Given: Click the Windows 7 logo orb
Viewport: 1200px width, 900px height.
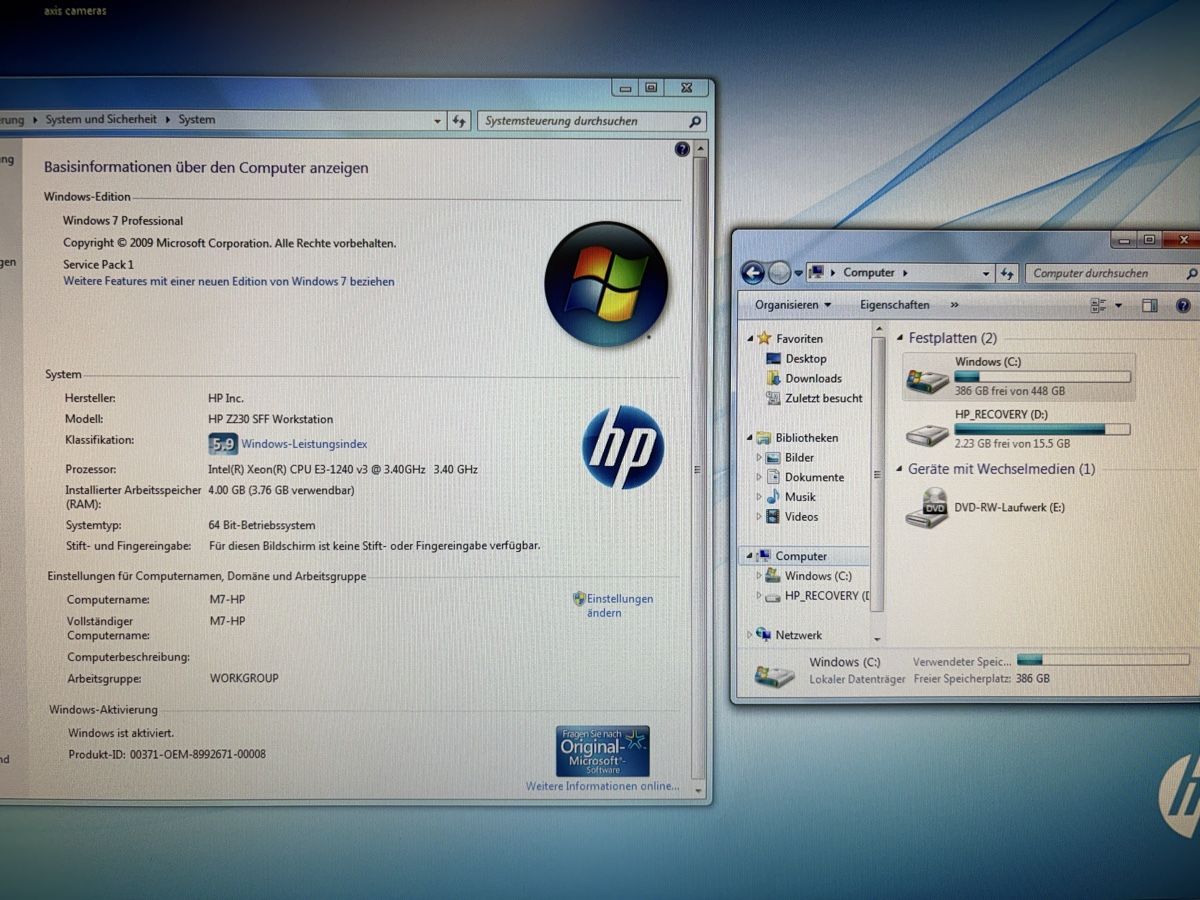Looking at the screenshot, I should coord(606,283).
